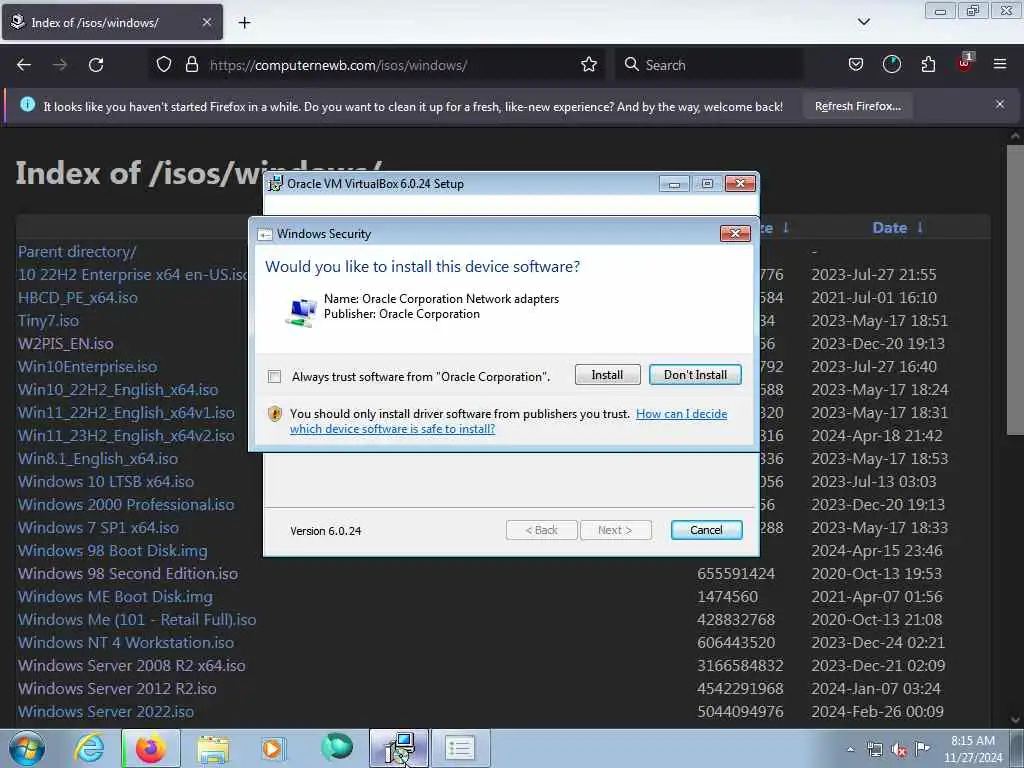
Task: Click the notification info icon
Action: [x=27, y=104]
